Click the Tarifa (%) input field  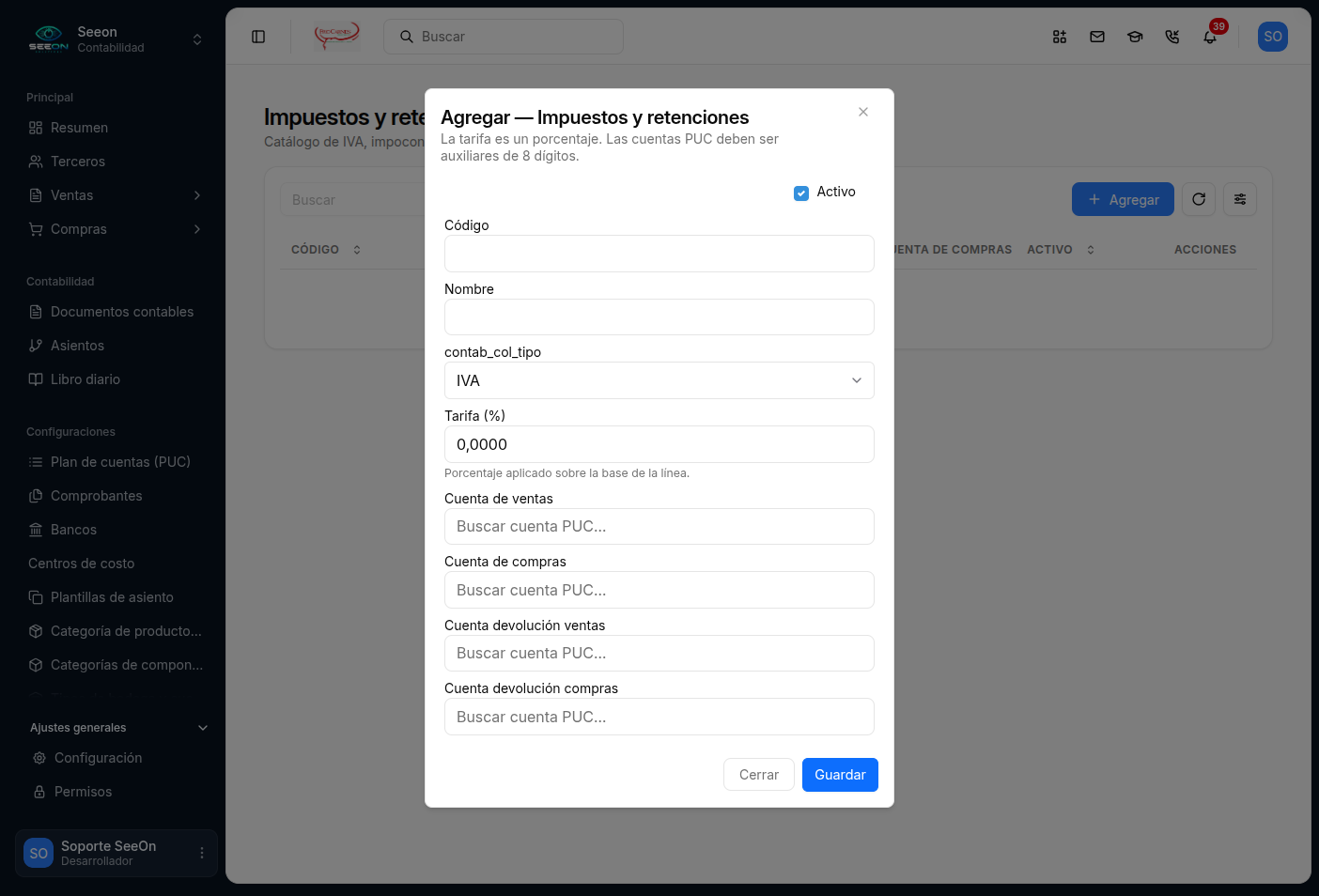[x=659, y=444]
